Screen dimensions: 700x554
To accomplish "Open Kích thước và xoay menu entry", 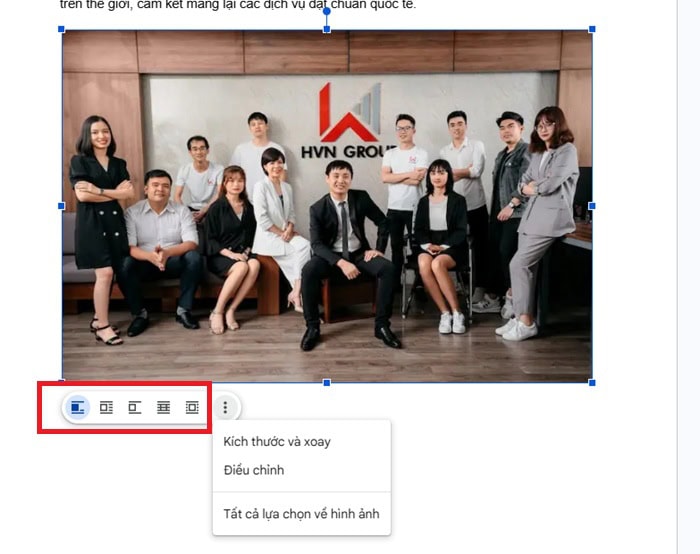I will 277,442.
